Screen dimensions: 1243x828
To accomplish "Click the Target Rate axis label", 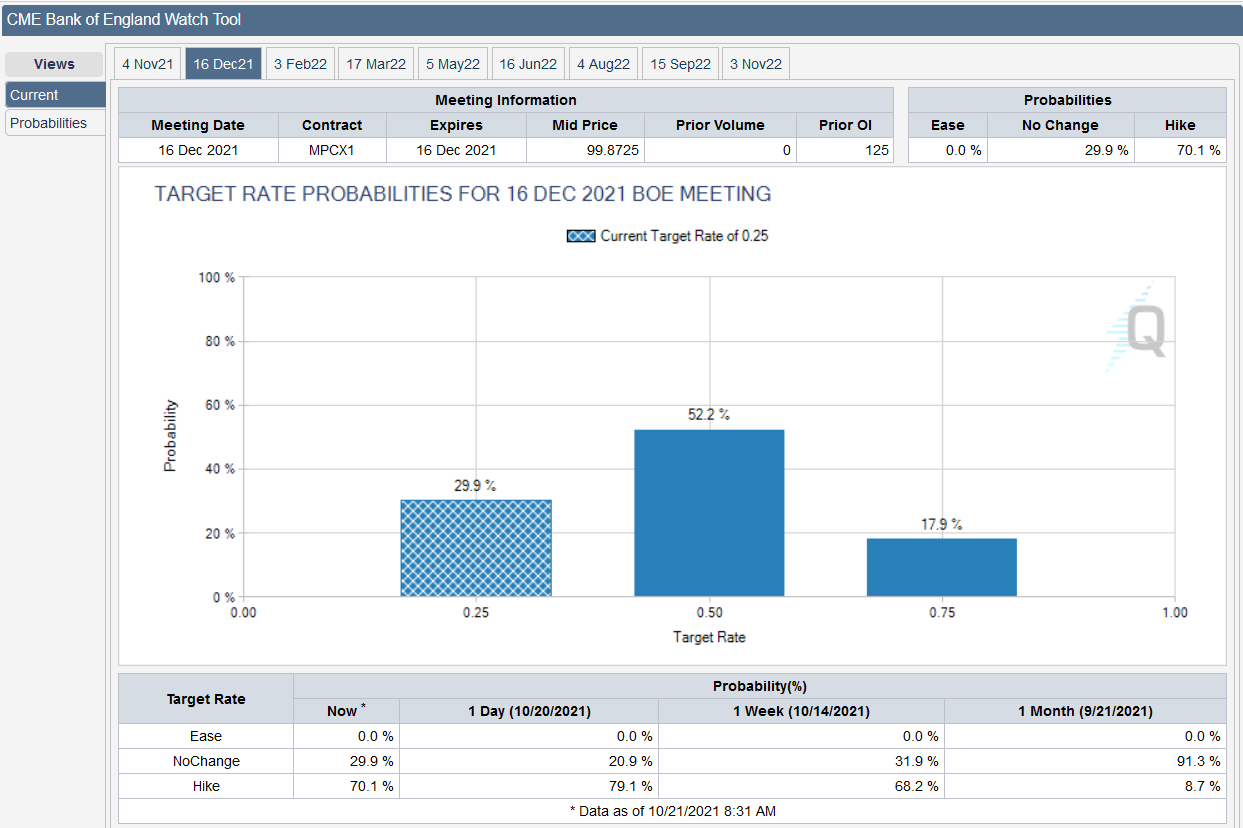I will tap(709, 637).
